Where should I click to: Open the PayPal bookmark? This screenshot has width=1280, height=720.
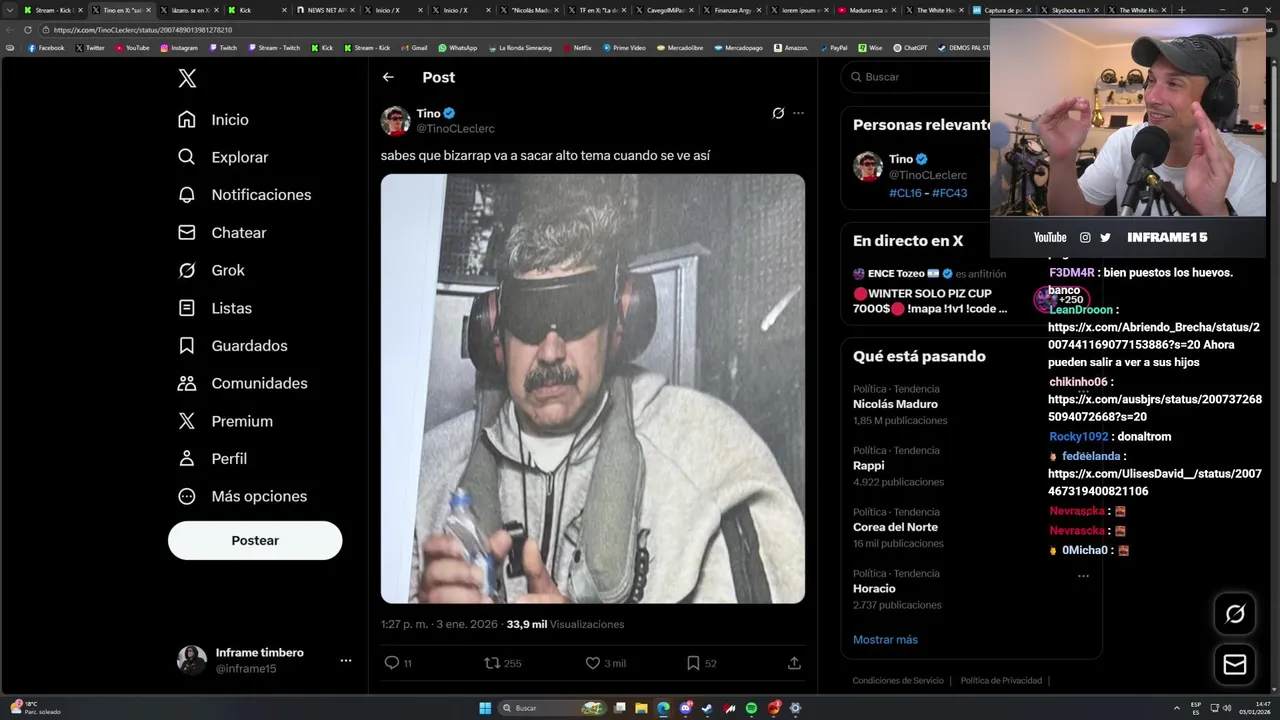click(833, 47)
